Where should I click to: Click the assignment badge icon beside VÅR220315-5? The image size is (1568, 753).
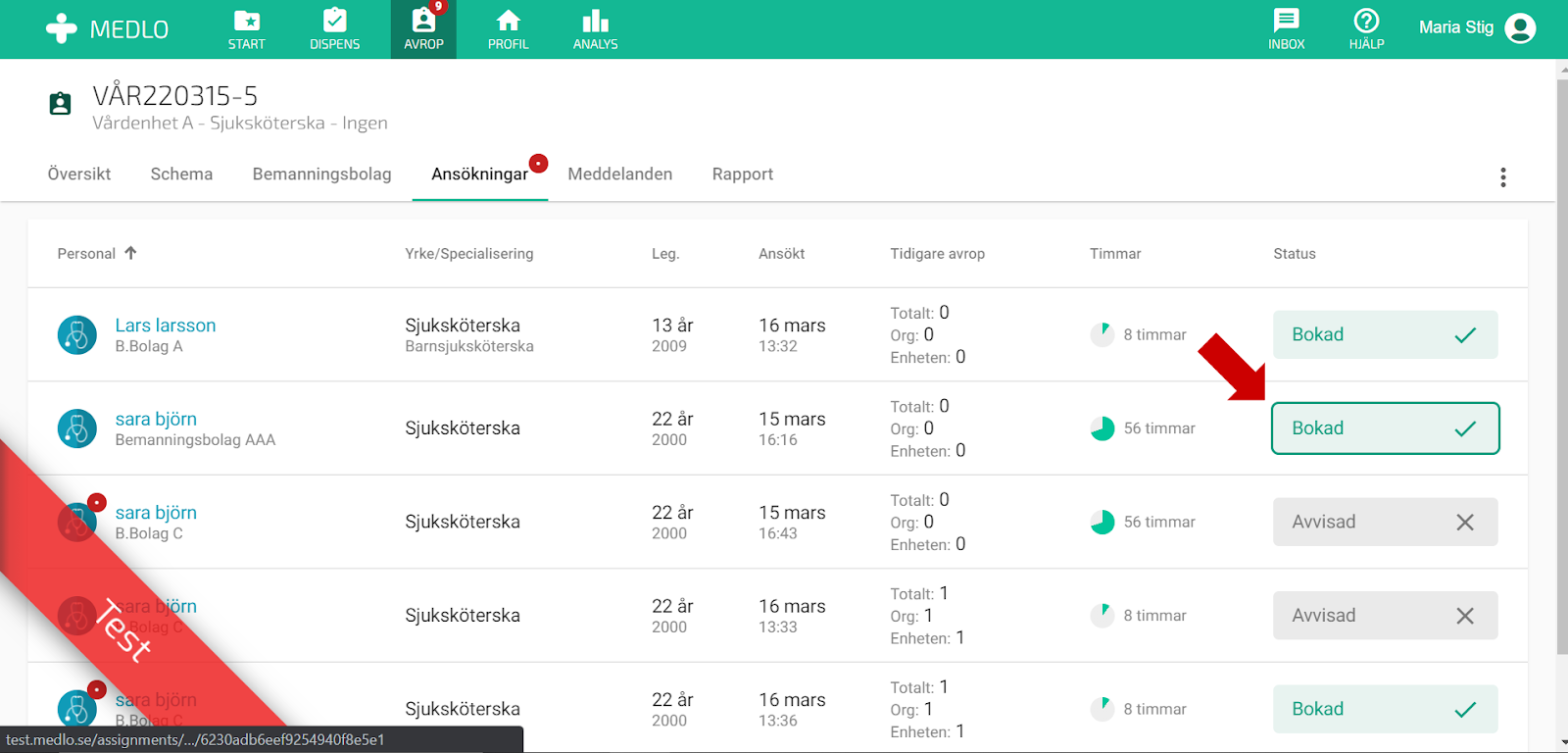pyautogui.click(x=60, y=103)
